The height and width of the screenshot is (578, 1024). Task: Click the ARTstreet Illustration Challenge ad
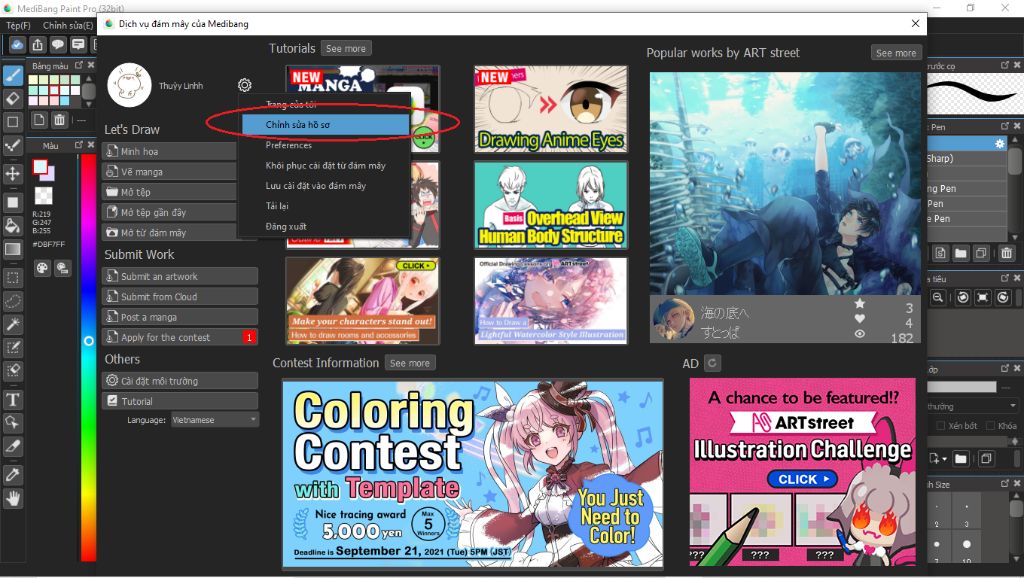tap(803, 472)
